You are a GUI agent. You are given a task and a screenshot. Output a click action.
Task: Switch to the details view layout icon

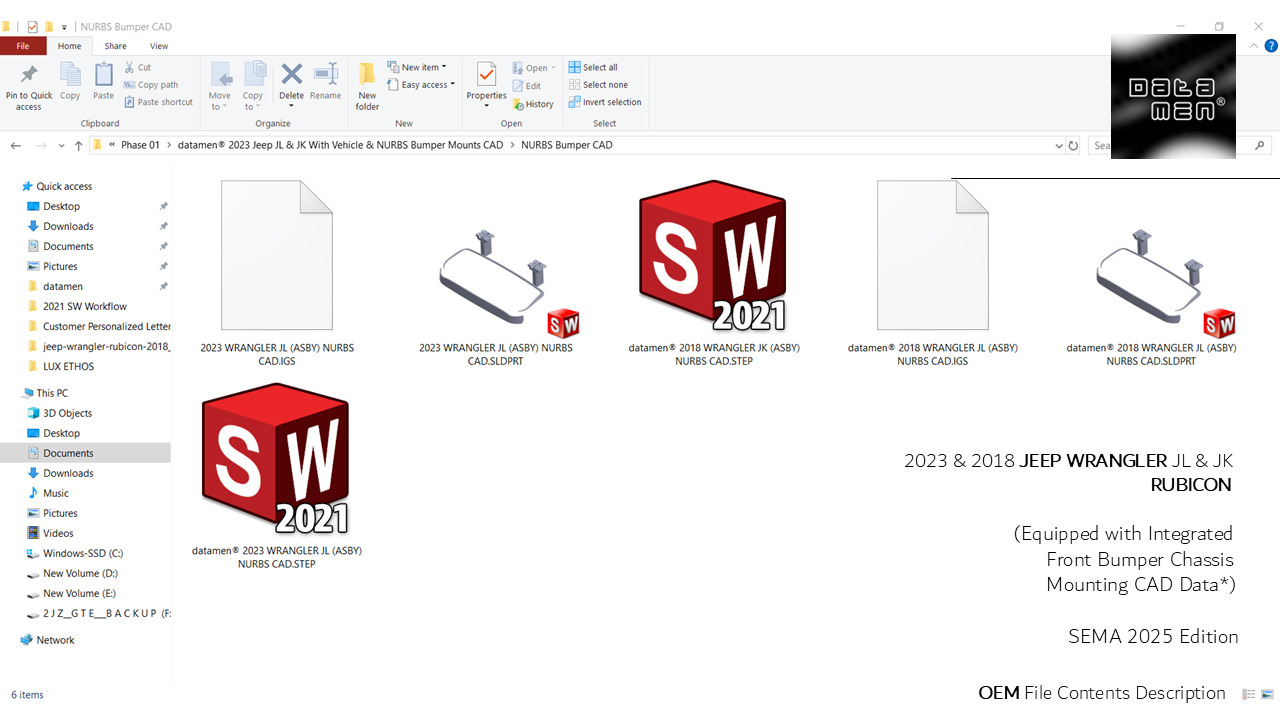point(1248,694)
